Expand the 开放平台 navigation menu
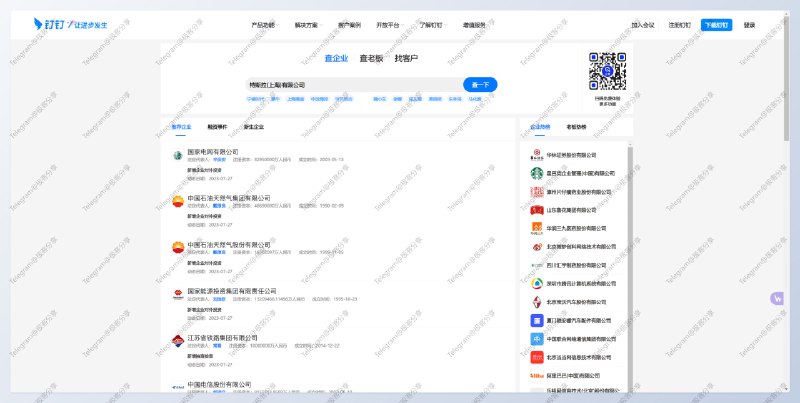This screenshot has width=800, height=403. click(389, 25)
